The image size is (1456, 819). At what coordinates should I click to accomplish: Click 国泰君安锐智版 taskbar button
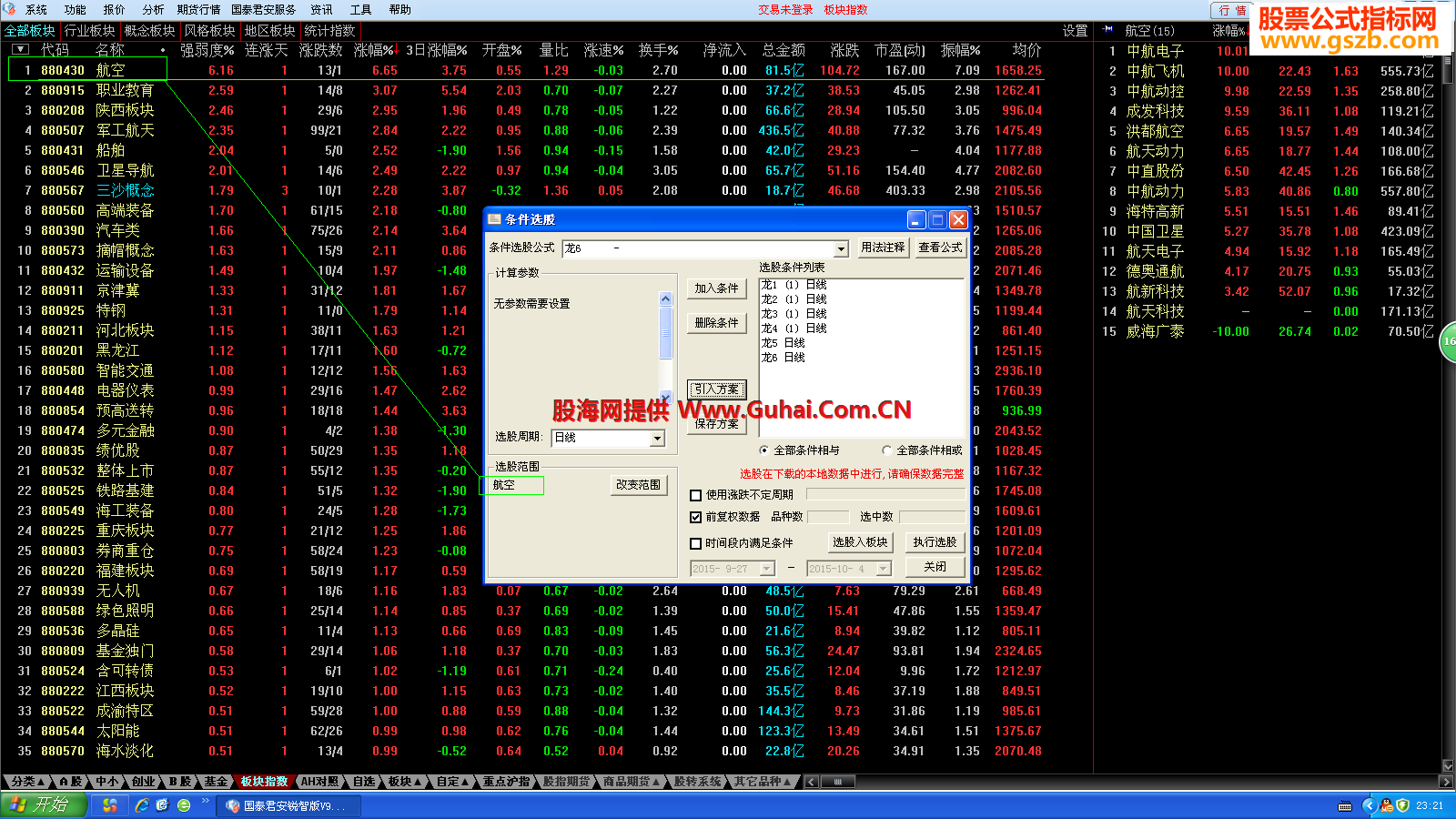289,806
